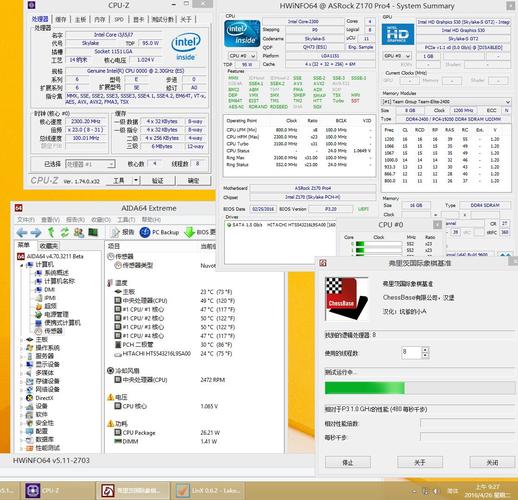This screenshot has width=518, height=500.
Task: Decrease the thread count spinner in Fritz
Action: pos(425,355)
